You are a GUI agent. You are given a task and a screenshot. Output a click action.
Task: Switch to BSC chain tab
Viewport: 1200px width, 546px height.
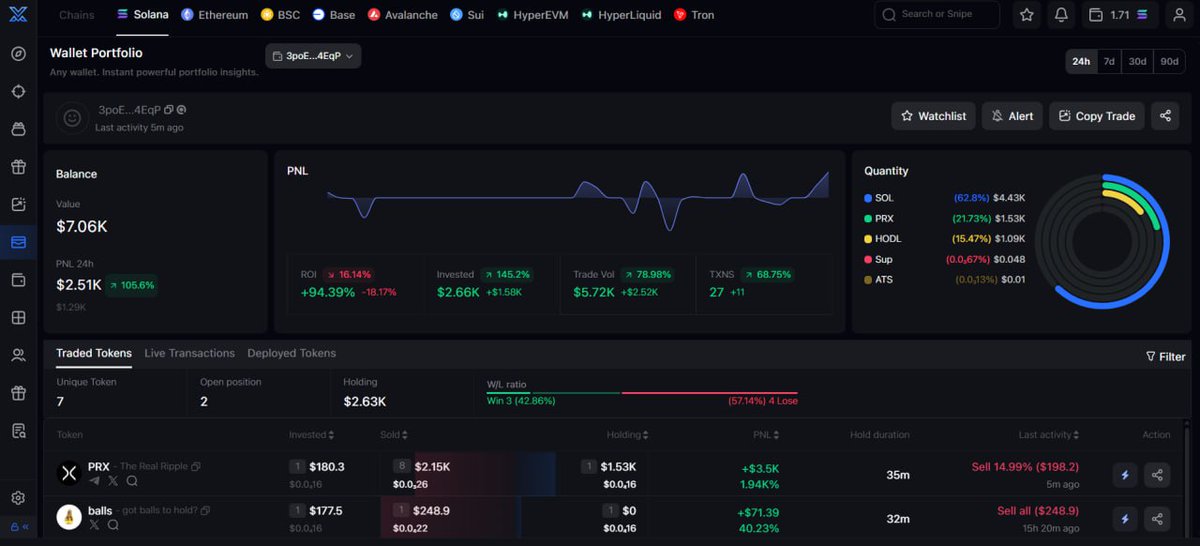(280, 15)
